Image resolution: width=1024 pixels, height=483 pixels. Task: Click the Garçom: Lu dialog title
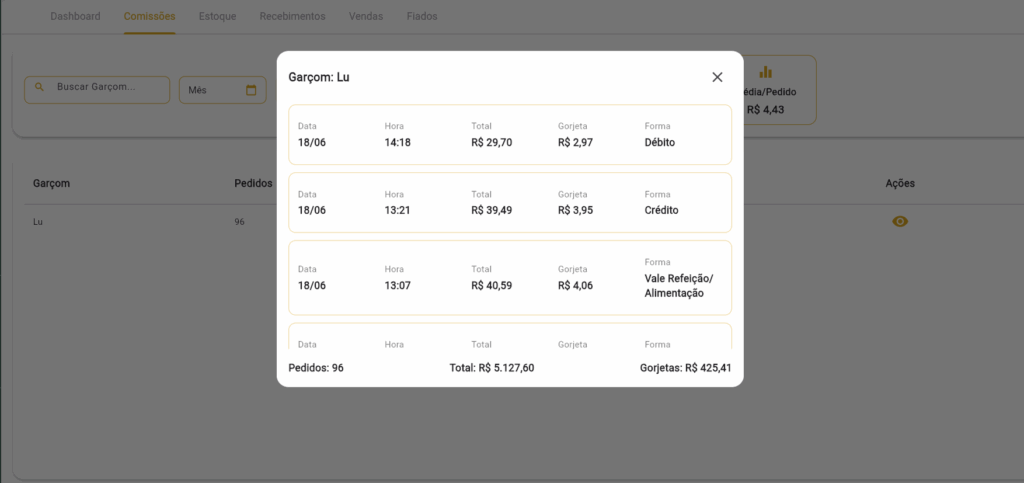tap(319, 77)
